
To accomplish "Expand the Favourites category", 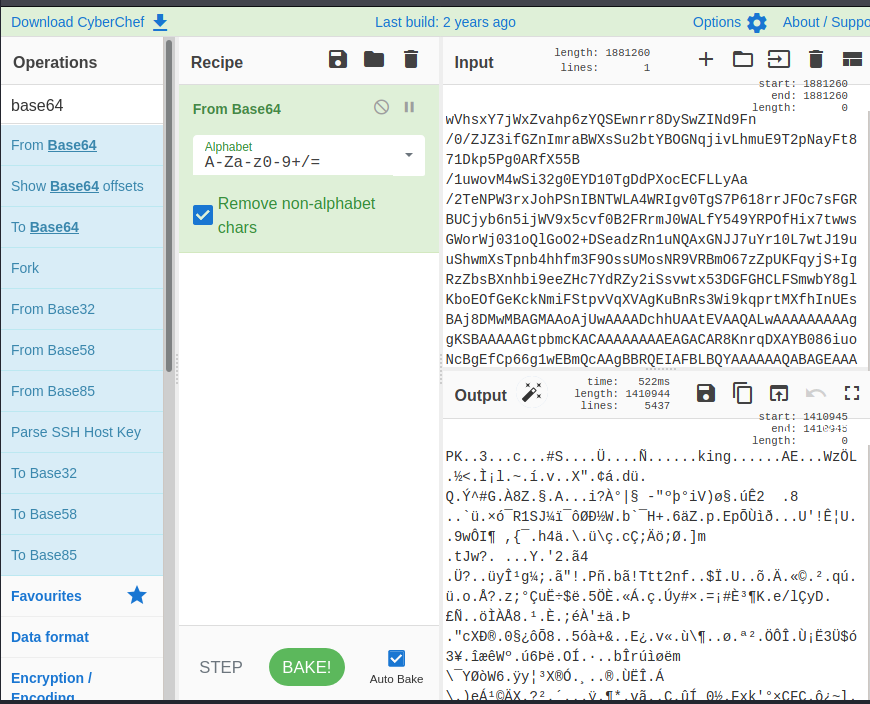I will (82, 596).
